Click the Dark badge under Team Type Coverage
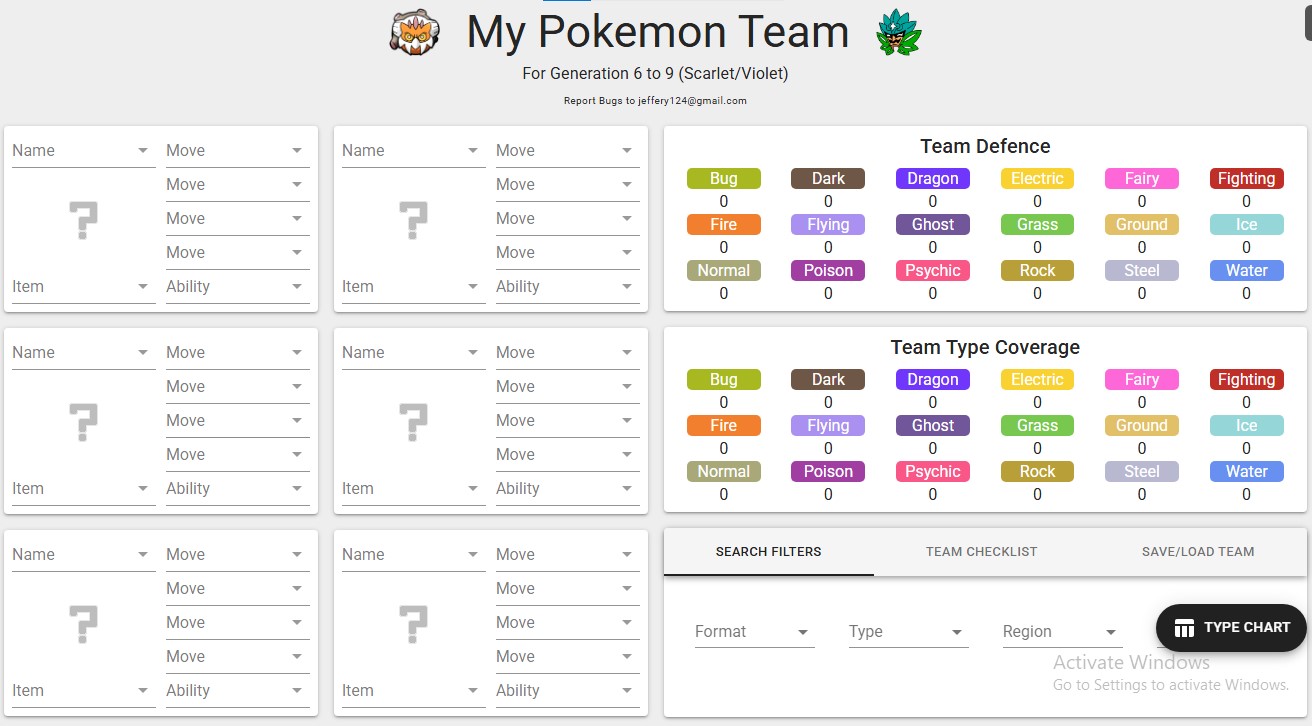The width and height of the screenshot is (1312, 726). point(828,380)
